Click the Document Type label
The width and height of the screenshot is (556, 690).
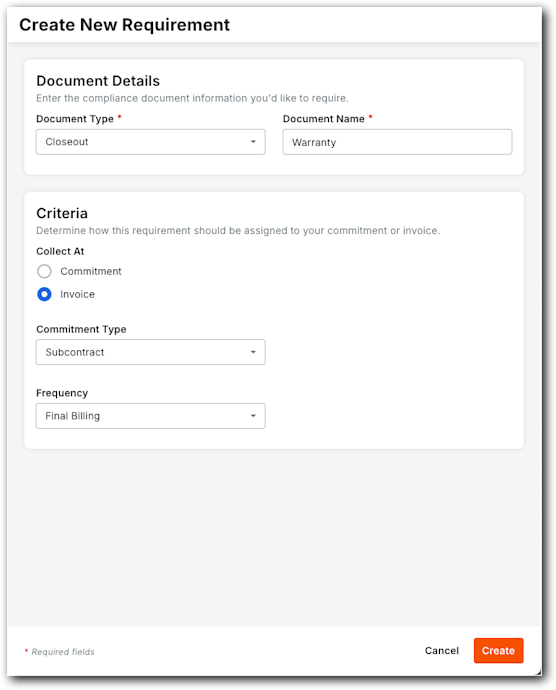coord(75,119)
